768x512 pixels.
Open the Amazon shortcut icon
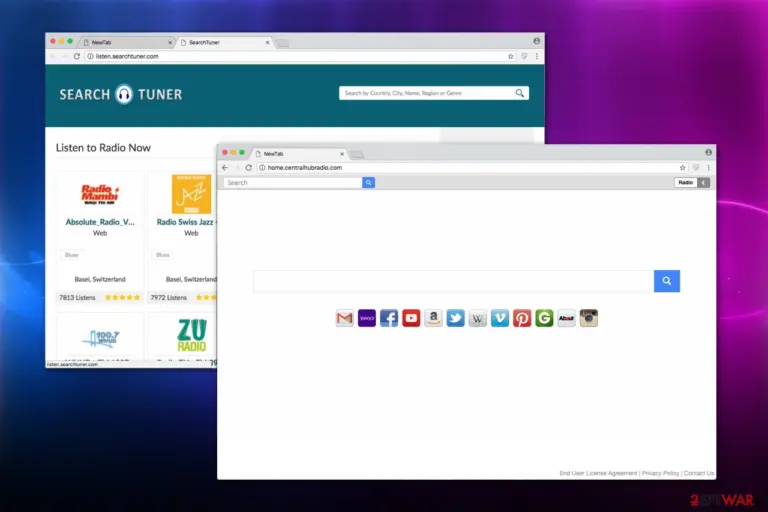(433, 318)
